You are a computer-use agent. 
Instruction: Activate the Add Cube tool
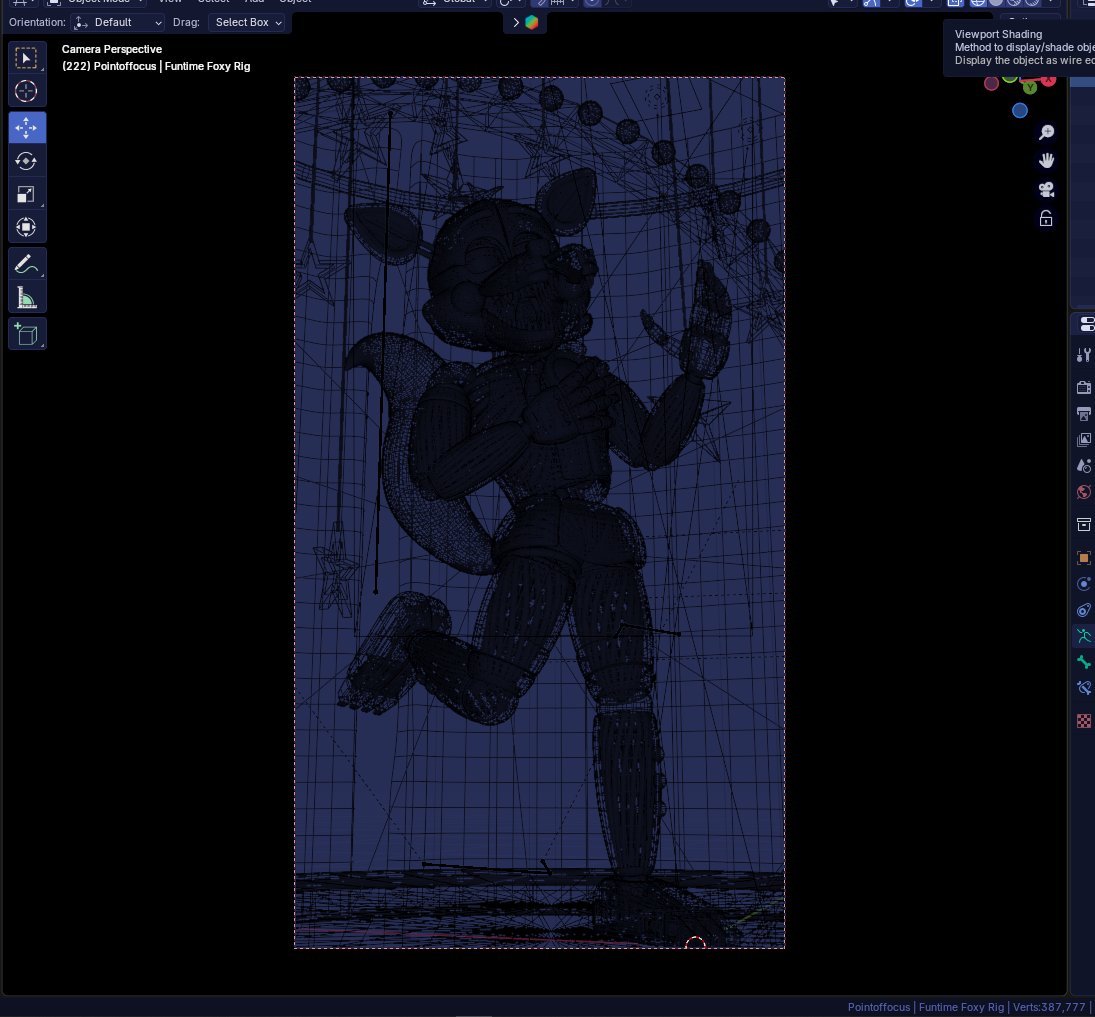pyautogui.click(x=27, y=334)
